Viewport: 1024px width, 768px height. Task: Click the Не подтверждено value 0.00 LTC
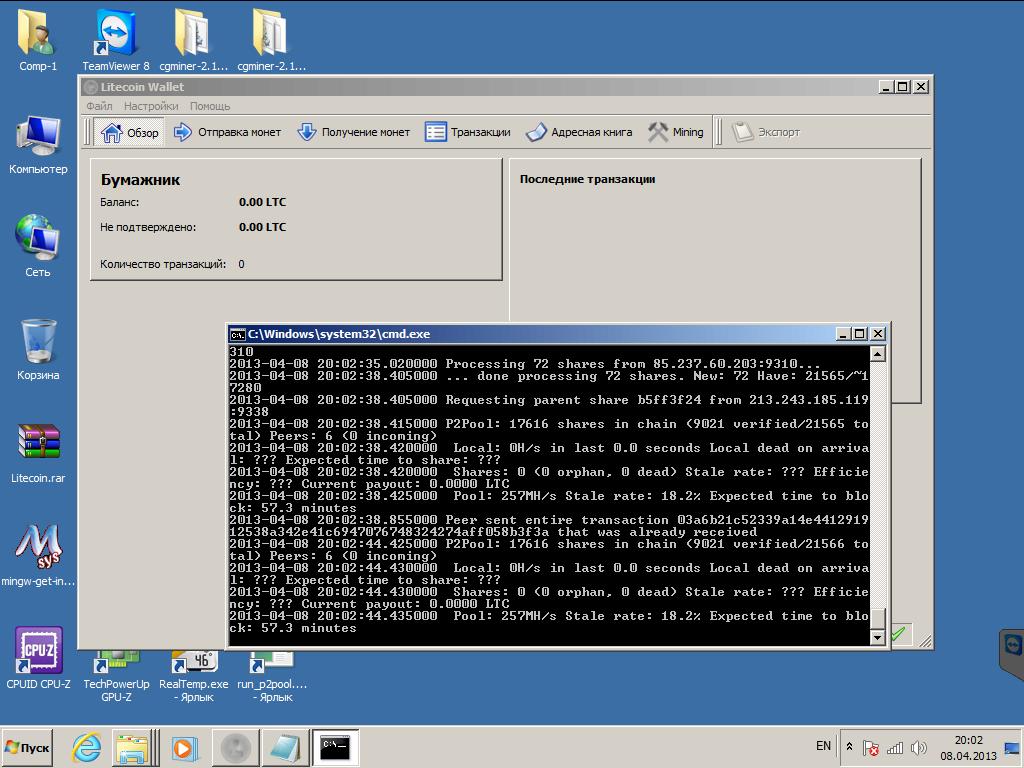263,227
